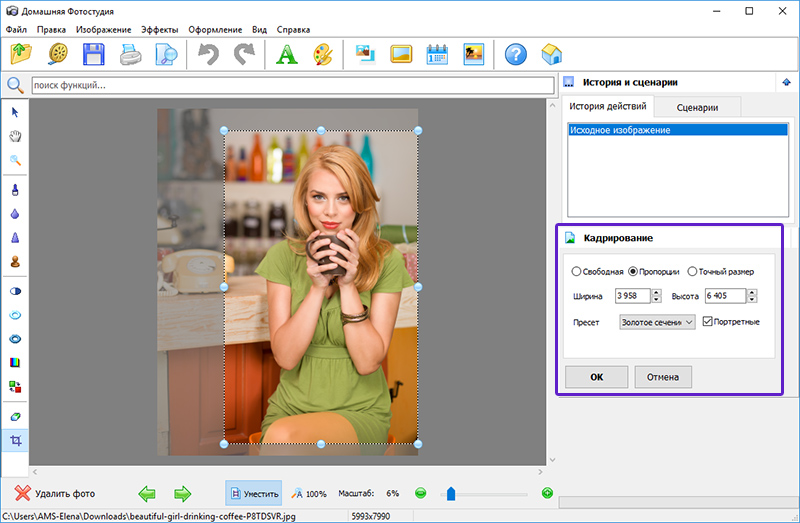Open the preview magnifier document icon
This screenshot has width=800, height=523.
[x=166, y=54]
